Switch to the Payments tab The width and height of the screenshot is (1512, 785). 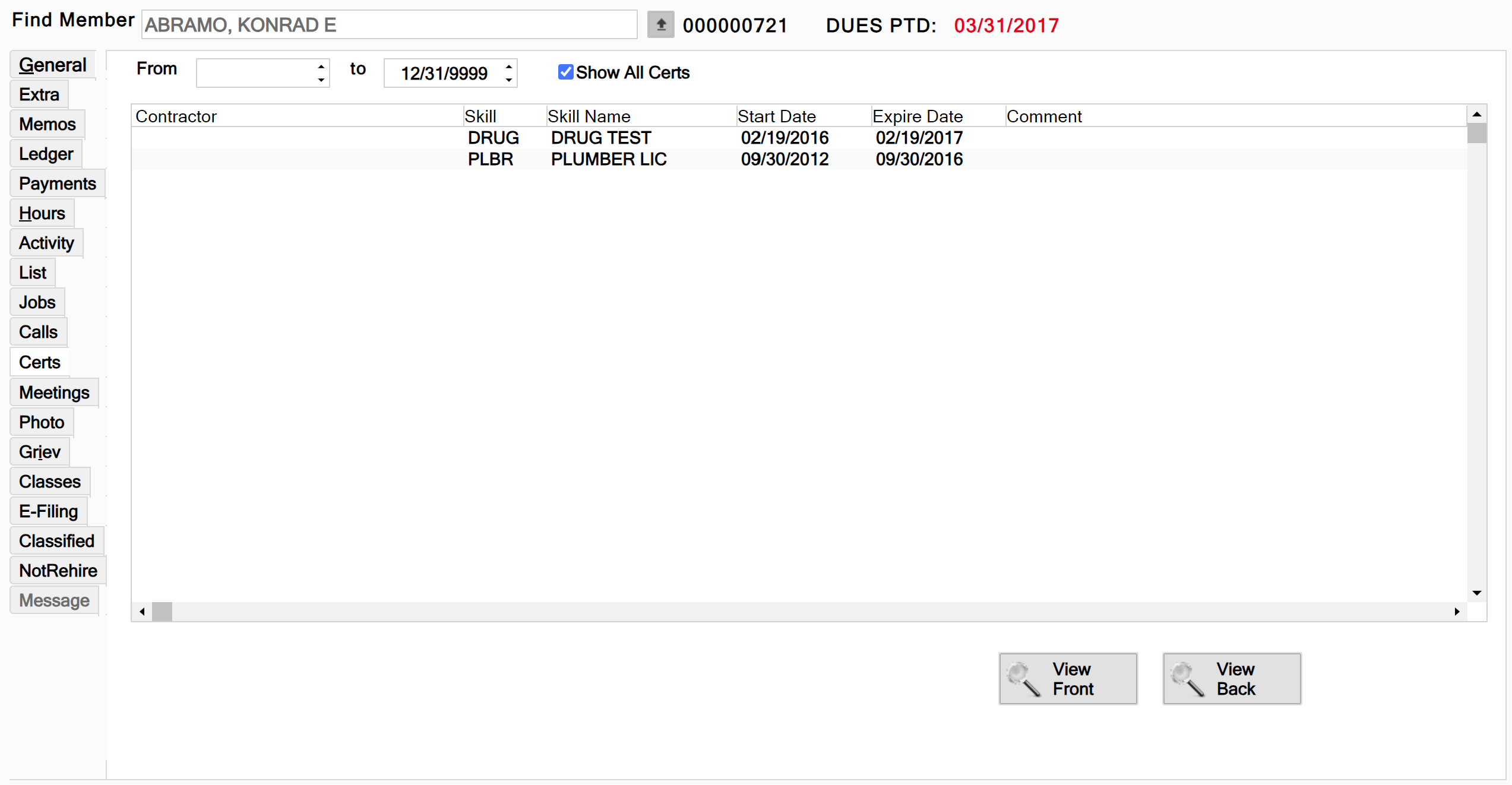57,183
